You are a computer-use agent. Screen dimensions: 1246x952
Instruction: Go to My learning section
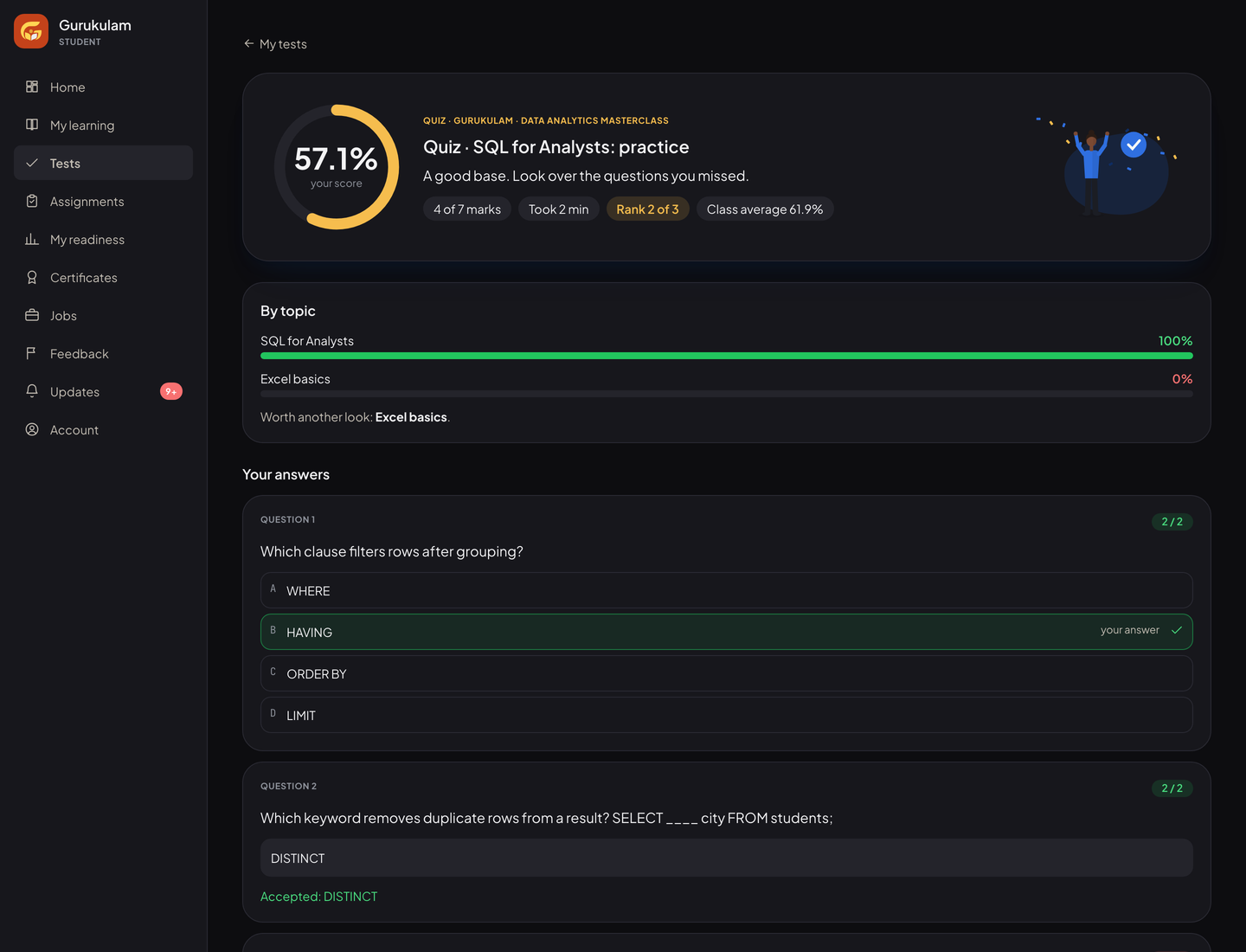coord(103,125)
